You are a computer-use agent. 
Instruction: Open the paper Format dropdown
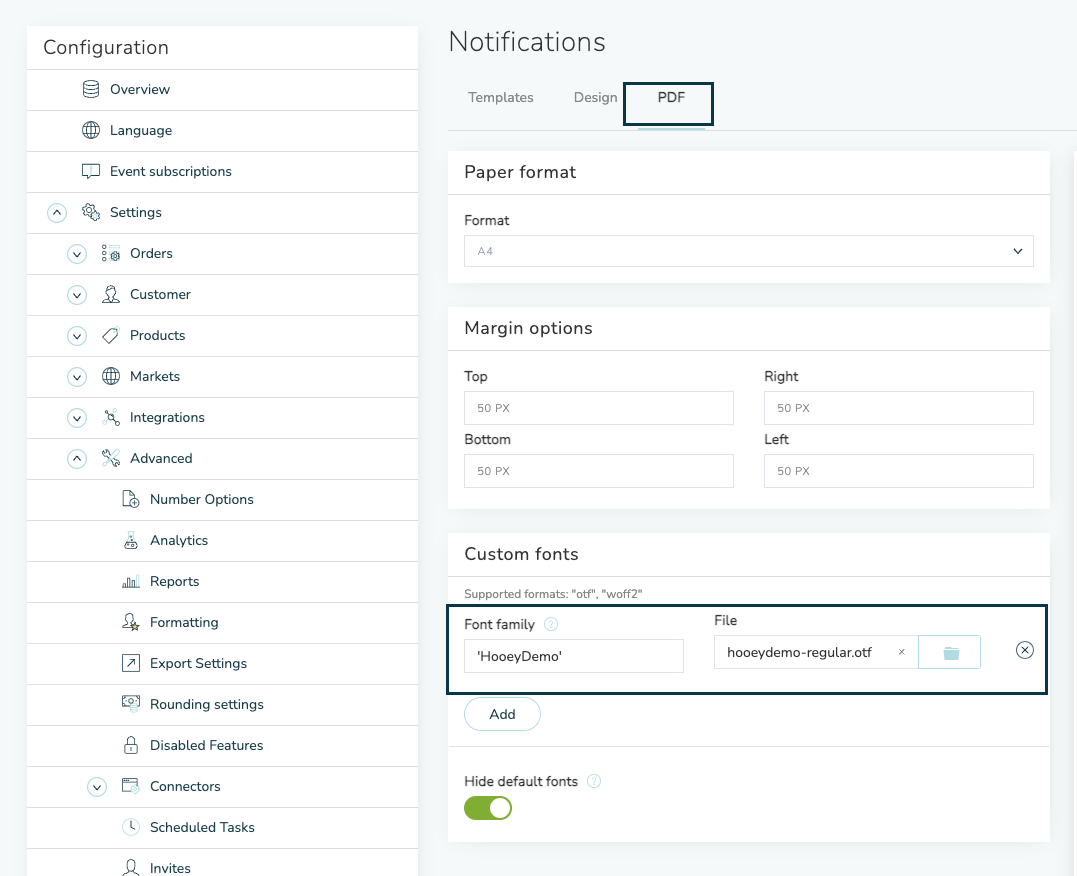point(748,251)
